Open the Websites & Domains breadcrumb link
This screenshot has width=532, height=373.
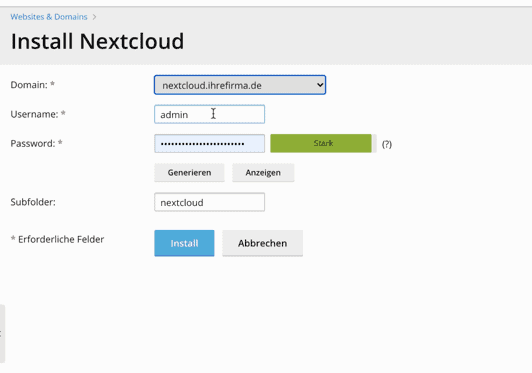49,17
